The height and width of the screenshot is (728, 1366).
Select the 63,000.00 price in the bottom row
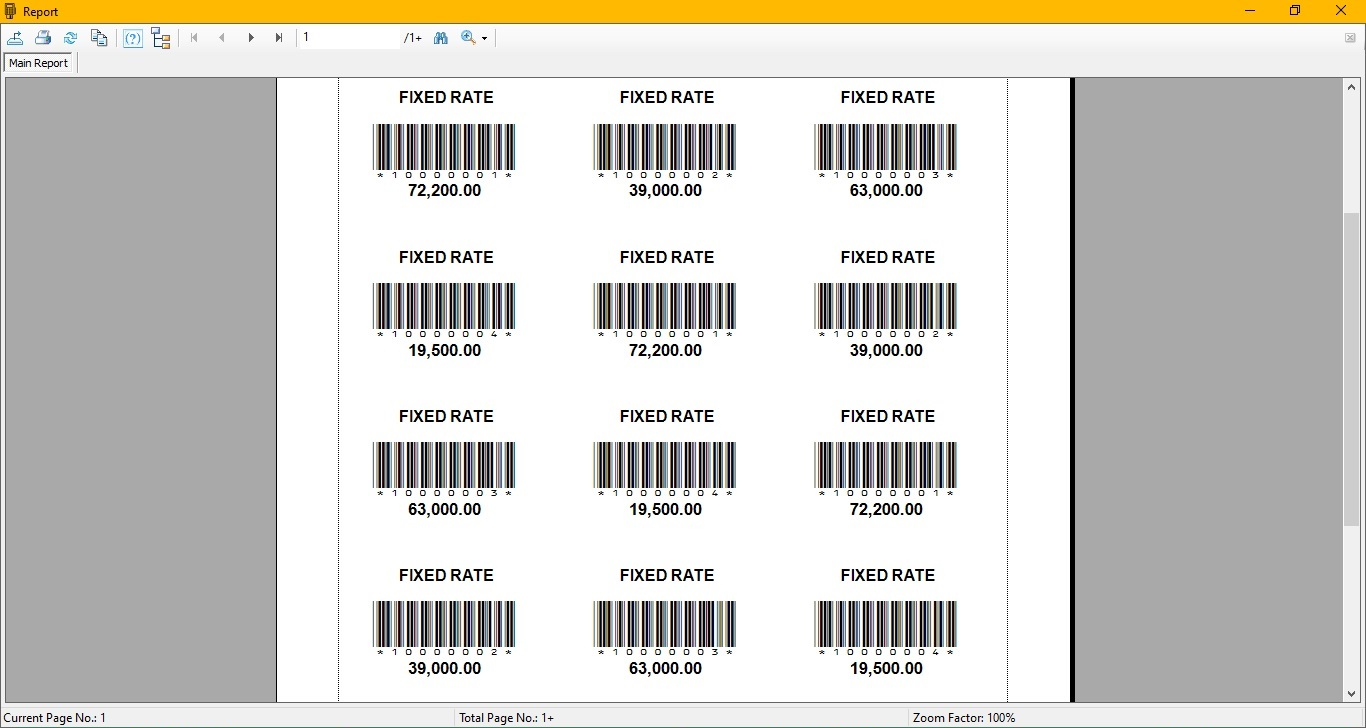click(666, 669)
